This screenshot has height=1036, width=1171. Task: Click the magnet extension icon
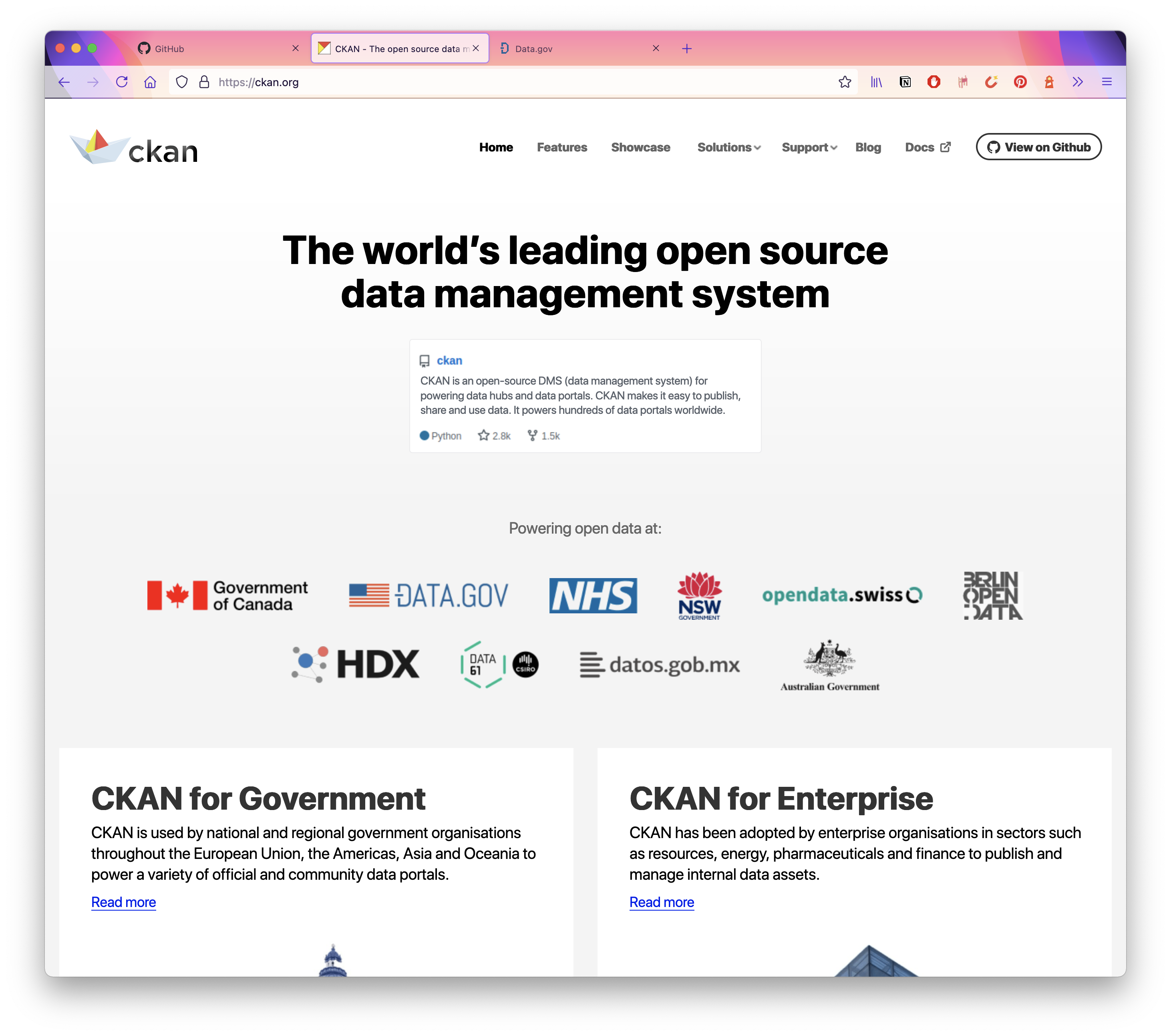[991, 82]
